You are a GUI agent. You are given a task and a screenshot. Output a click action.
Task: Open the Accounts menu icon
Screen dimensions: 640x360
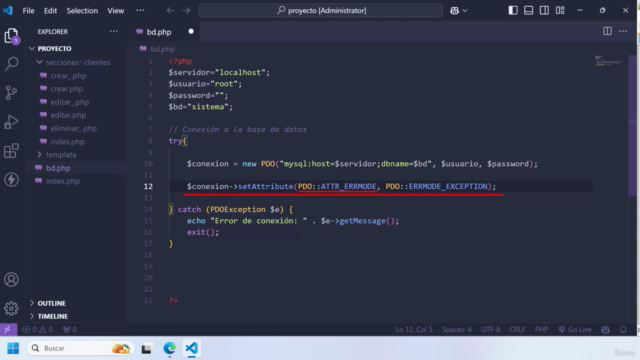point(11,280)
